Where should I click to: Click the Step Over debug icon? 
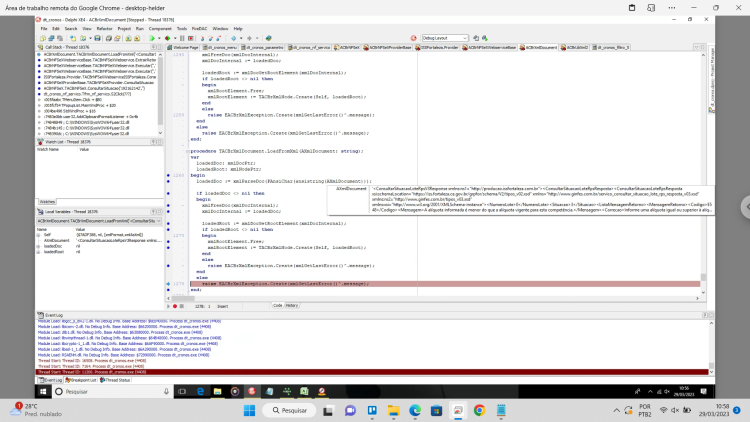coord(210,38)
